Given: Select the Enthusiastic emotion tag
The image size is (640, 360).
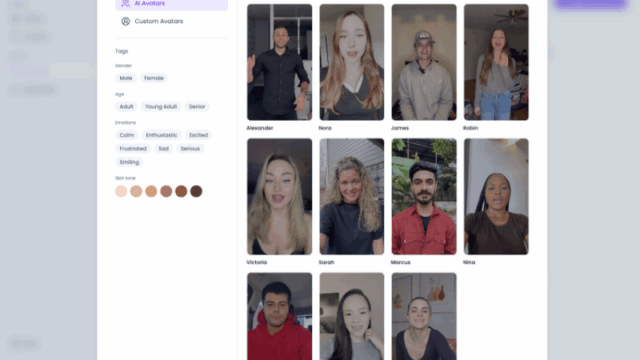Looking at the screenshot, I should tap(161, 135).
